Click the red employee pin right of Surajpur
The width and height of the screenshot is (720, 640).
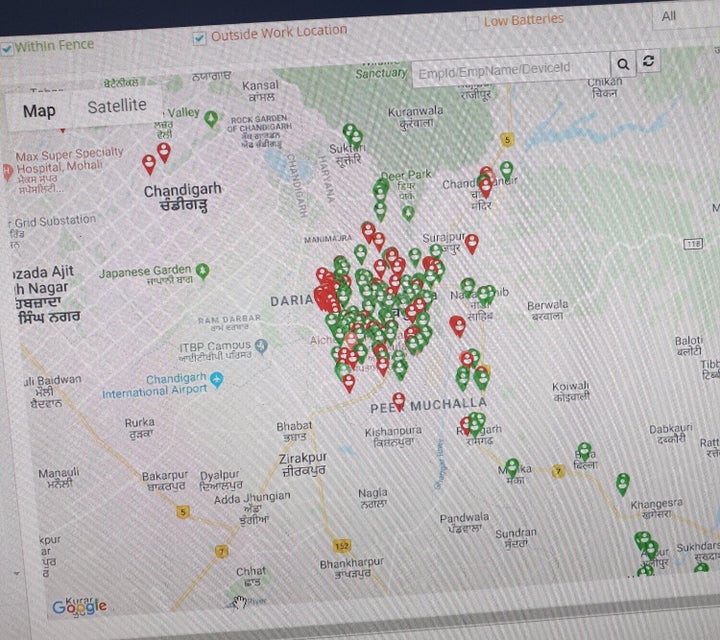point(472,243)
